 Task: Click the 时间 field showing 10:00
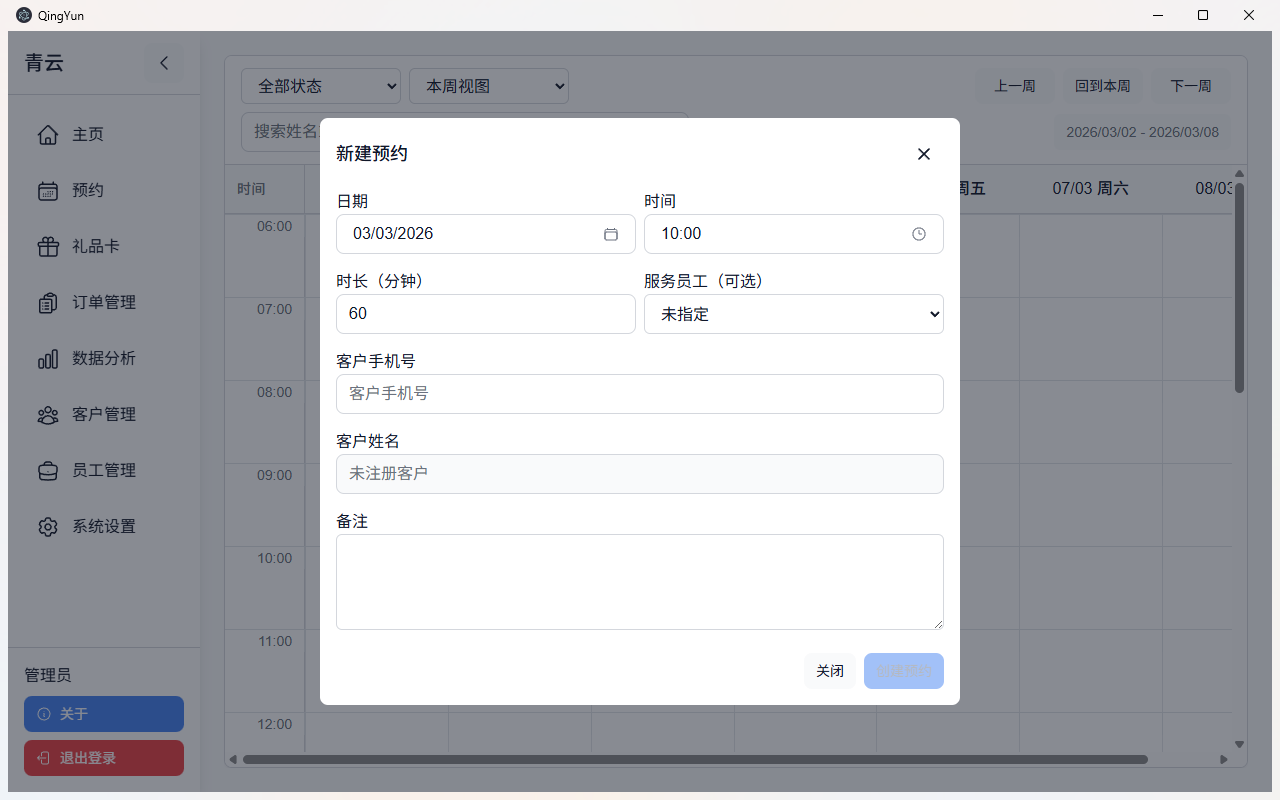tap(794, 234)
